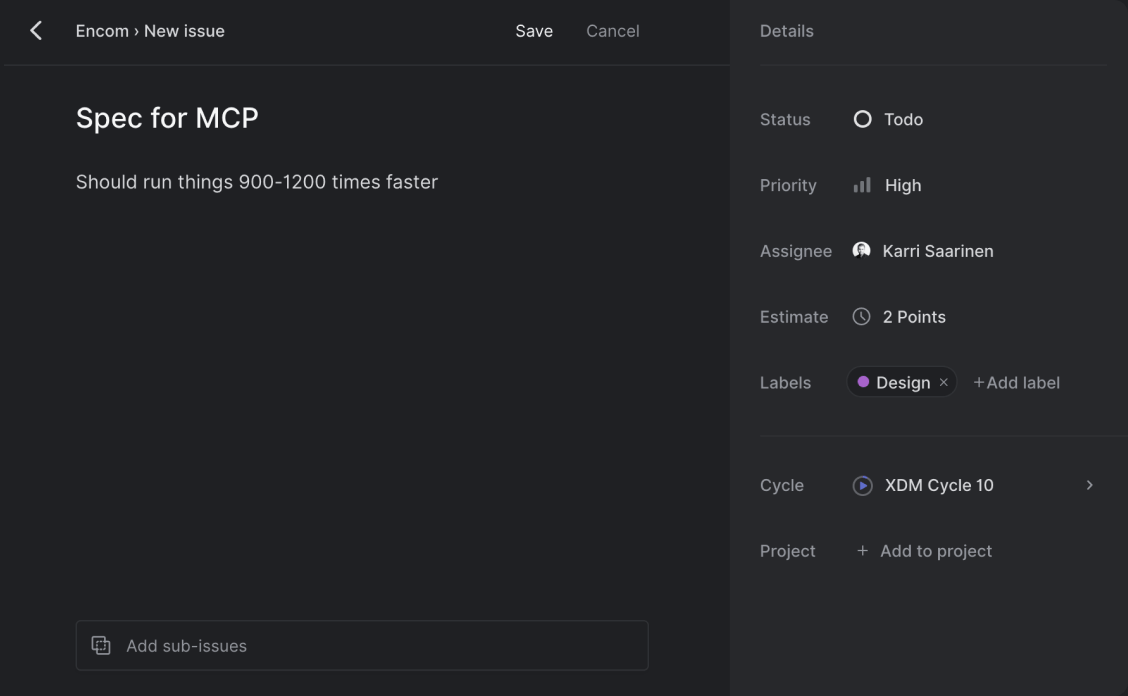Change assignee from Karri Saarinen
The width and height of the screenshot is (1128, 696).
click(x=937, y=251)
